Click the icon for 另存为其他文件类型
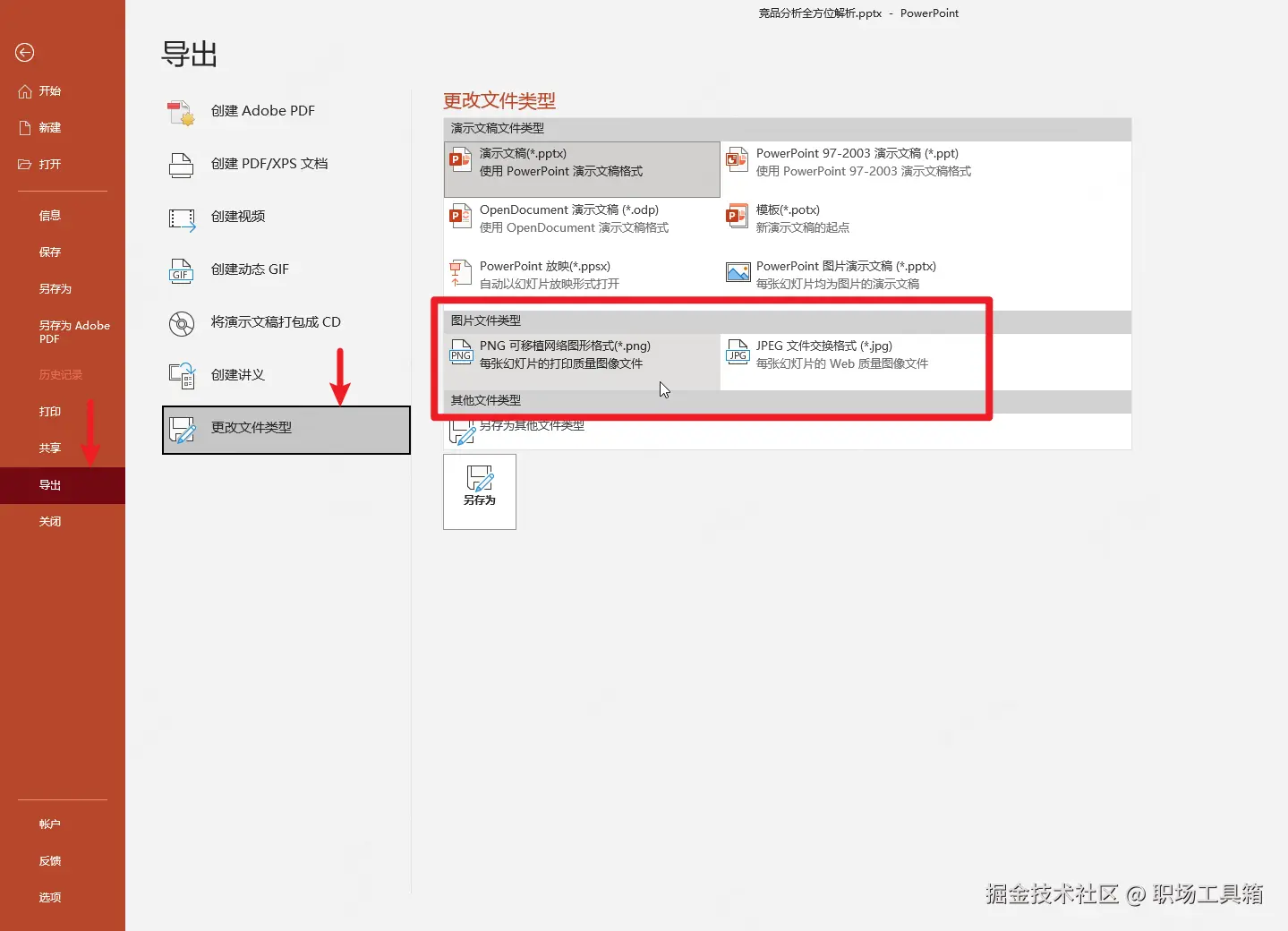This screenshot has width=1288, height=931. (463, 431)
